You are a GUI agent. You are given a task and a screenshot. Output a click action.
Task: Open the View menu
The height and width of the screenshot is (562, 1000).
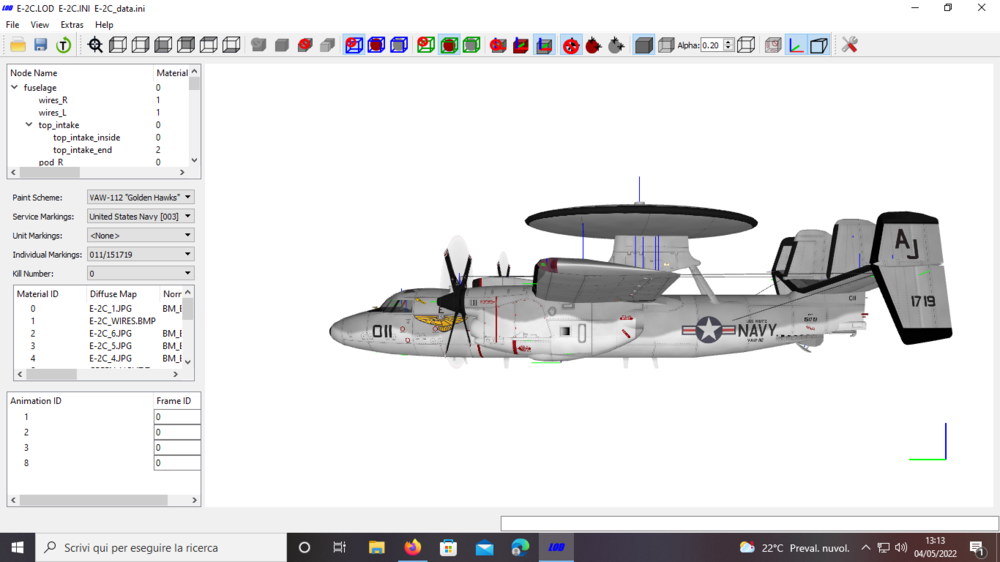[x=40, y=25]
